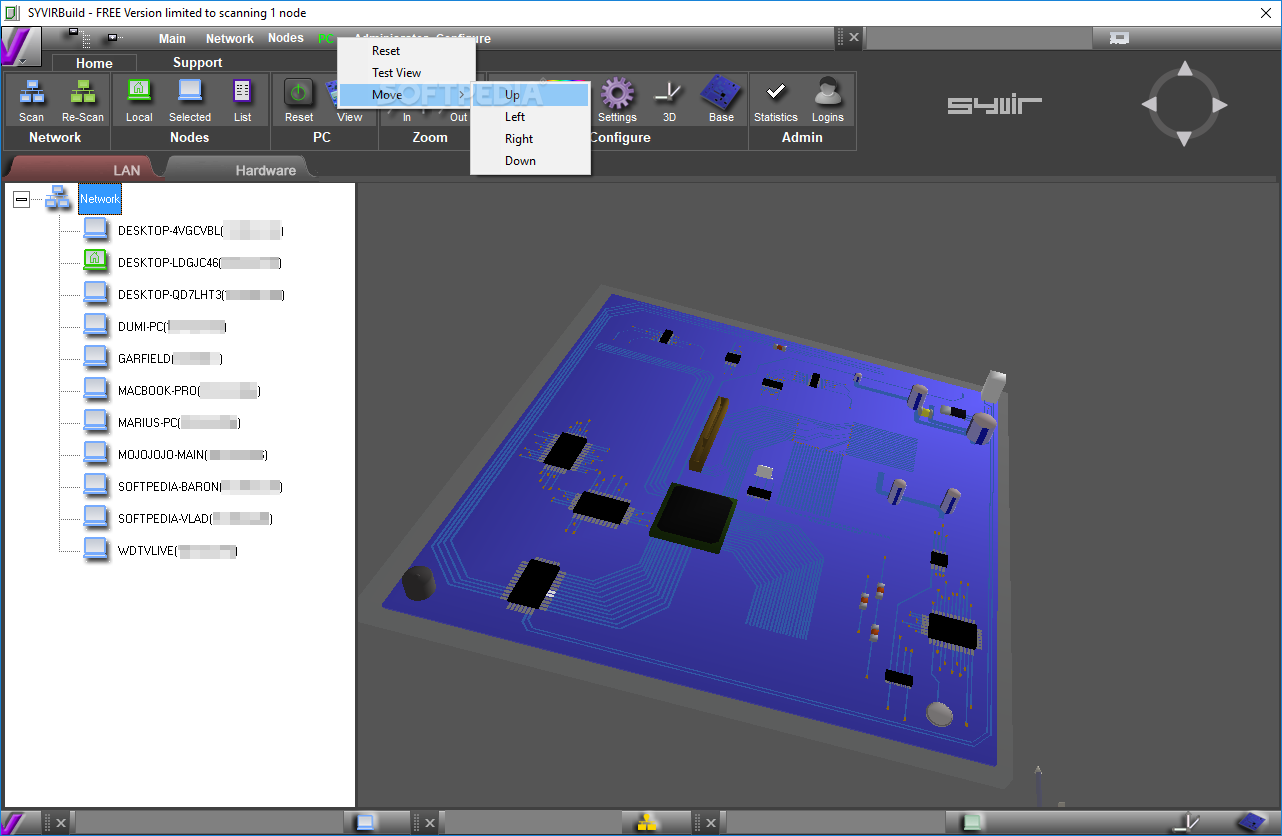This screenshot has width=1282, height=836.
Task: Close the third bottom toolbar with X
Action: tap(712, 823)
